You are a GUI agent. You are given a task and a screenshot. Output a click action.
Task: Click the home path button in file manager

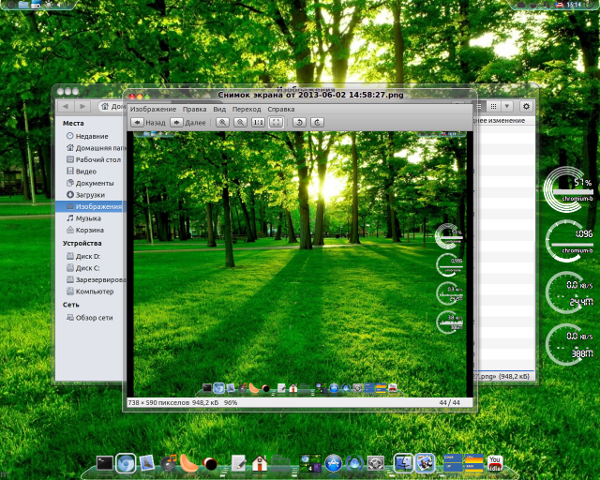click(112, 106)
